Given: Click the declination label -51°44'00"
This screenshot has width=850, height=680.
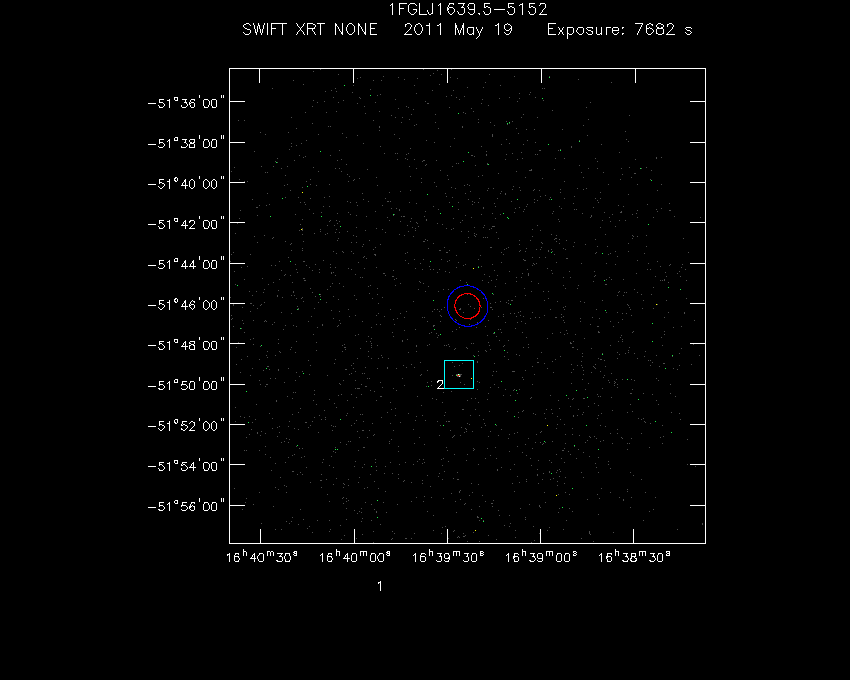Looking at the screenshot, I should click(186, 264).
